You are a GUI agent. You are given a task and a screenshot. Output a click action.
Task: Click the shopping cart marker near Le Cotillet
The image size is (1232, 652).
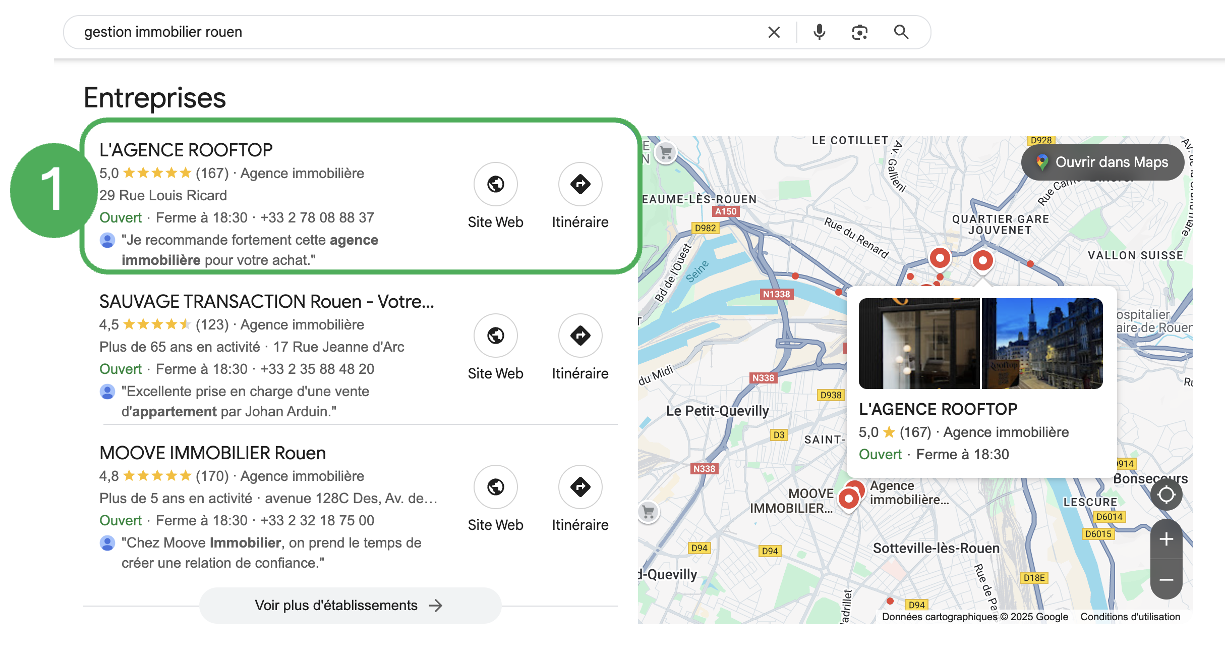point(666,152)
